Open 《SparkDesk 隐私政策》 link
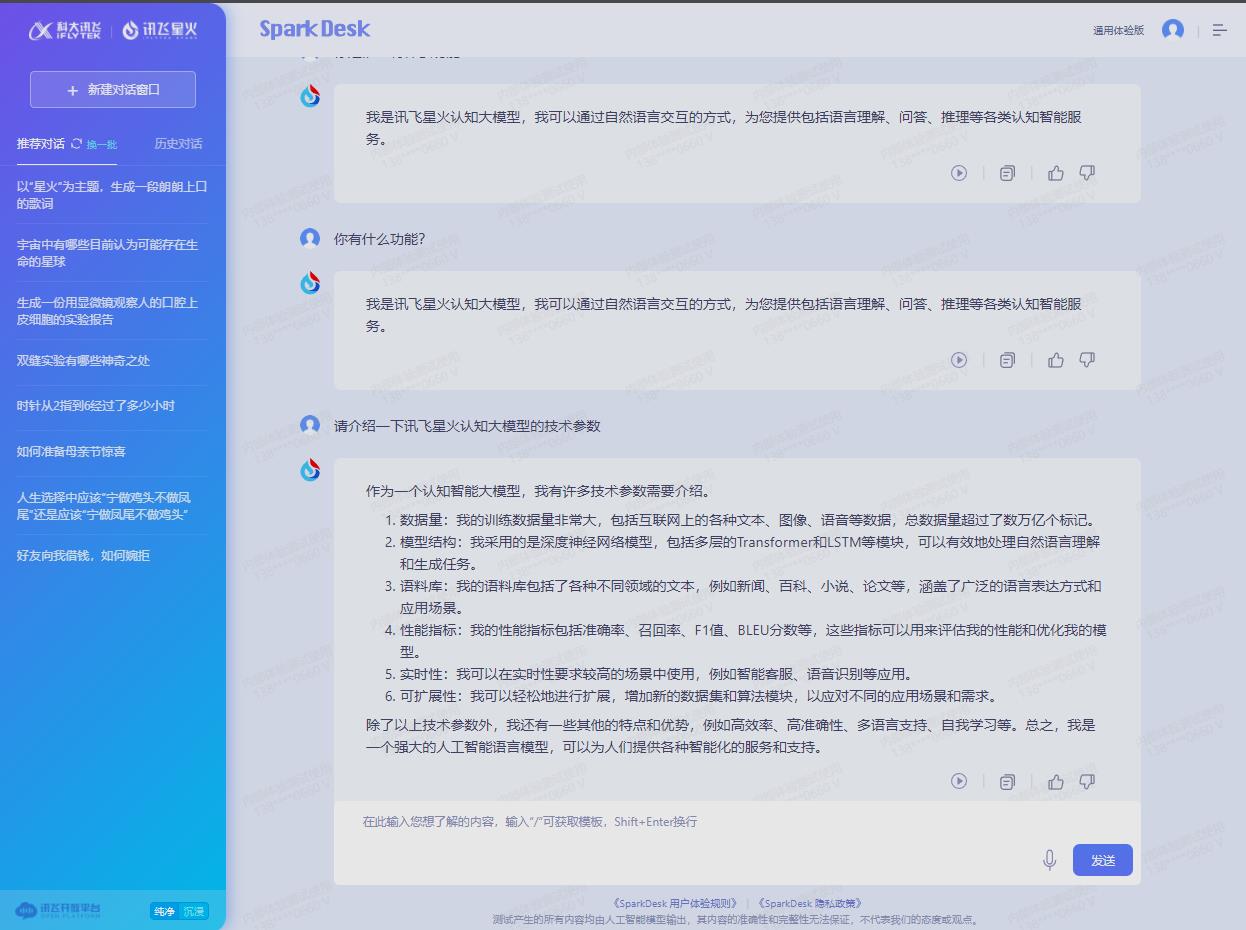1246x930 pixels. pyautogui.click(x=810, y=903)
